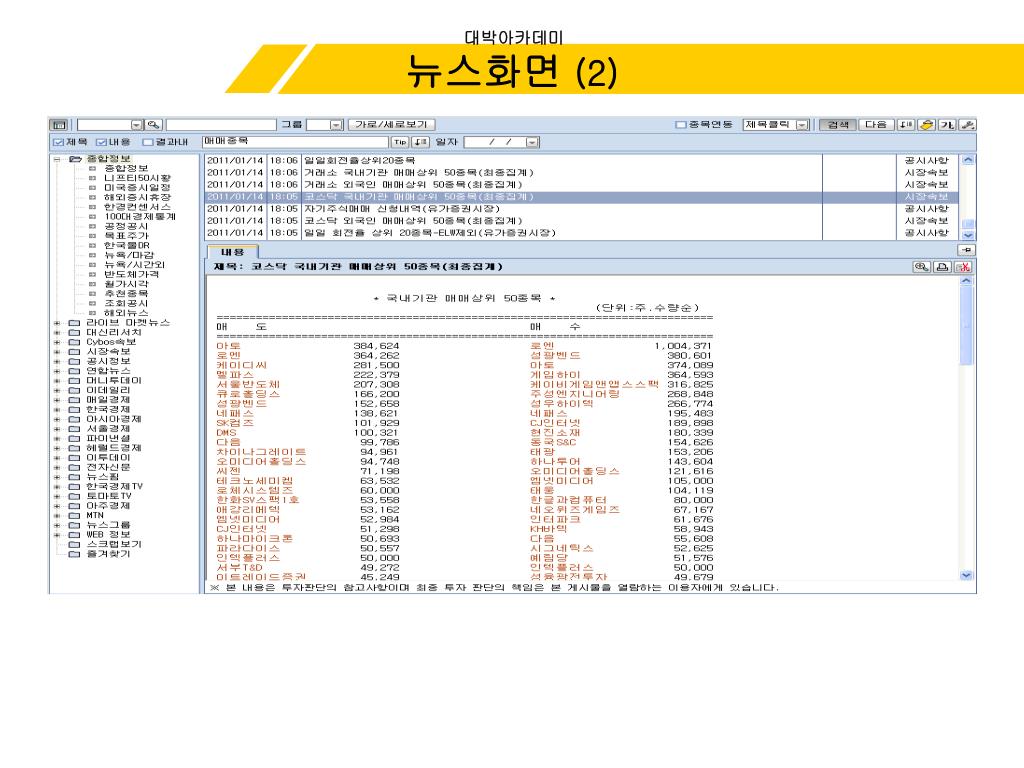Click the red close icon in content header

[963, 266]
